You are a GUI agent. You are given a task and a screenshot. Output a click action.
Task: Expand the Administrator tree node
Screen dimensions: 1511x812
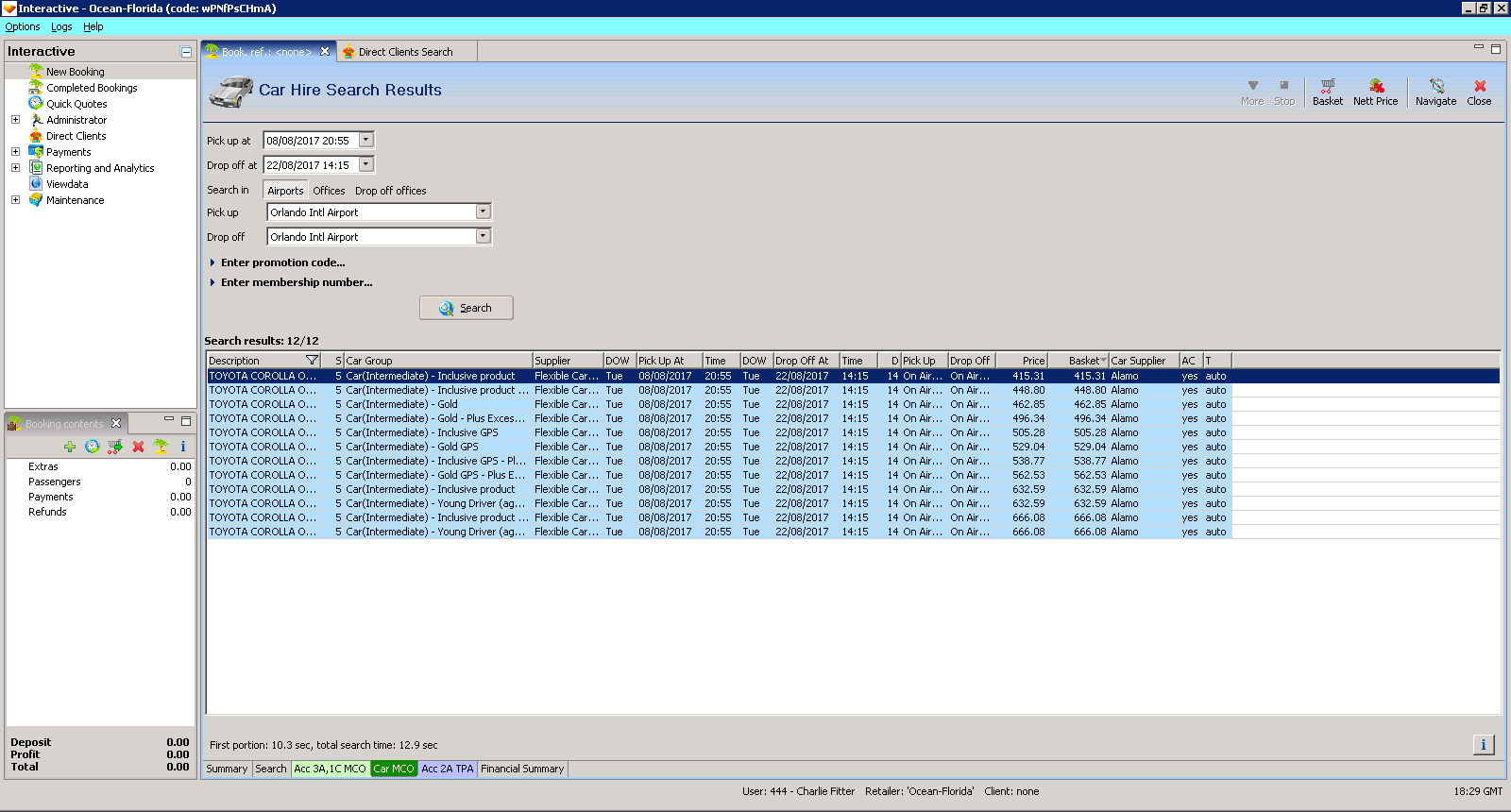coord(15,120)
